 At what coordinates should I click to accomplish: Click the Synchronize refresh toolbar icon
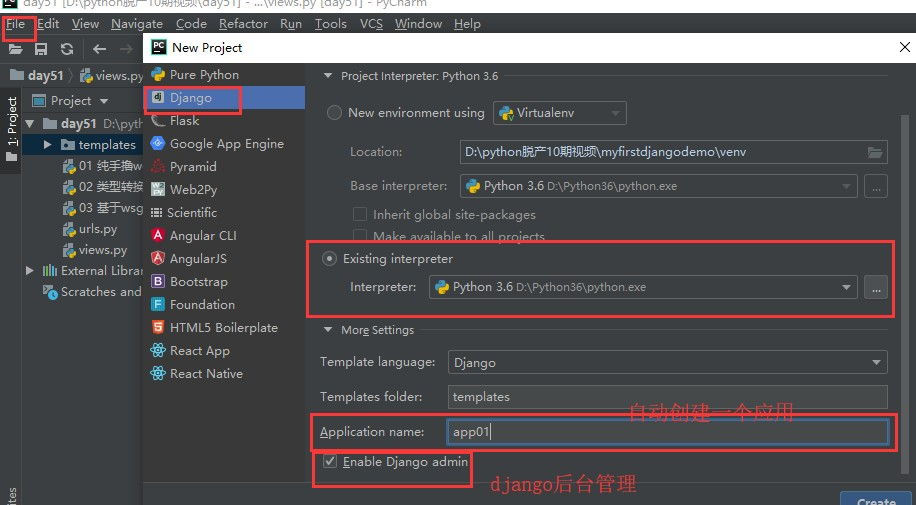tap(67, 49)
